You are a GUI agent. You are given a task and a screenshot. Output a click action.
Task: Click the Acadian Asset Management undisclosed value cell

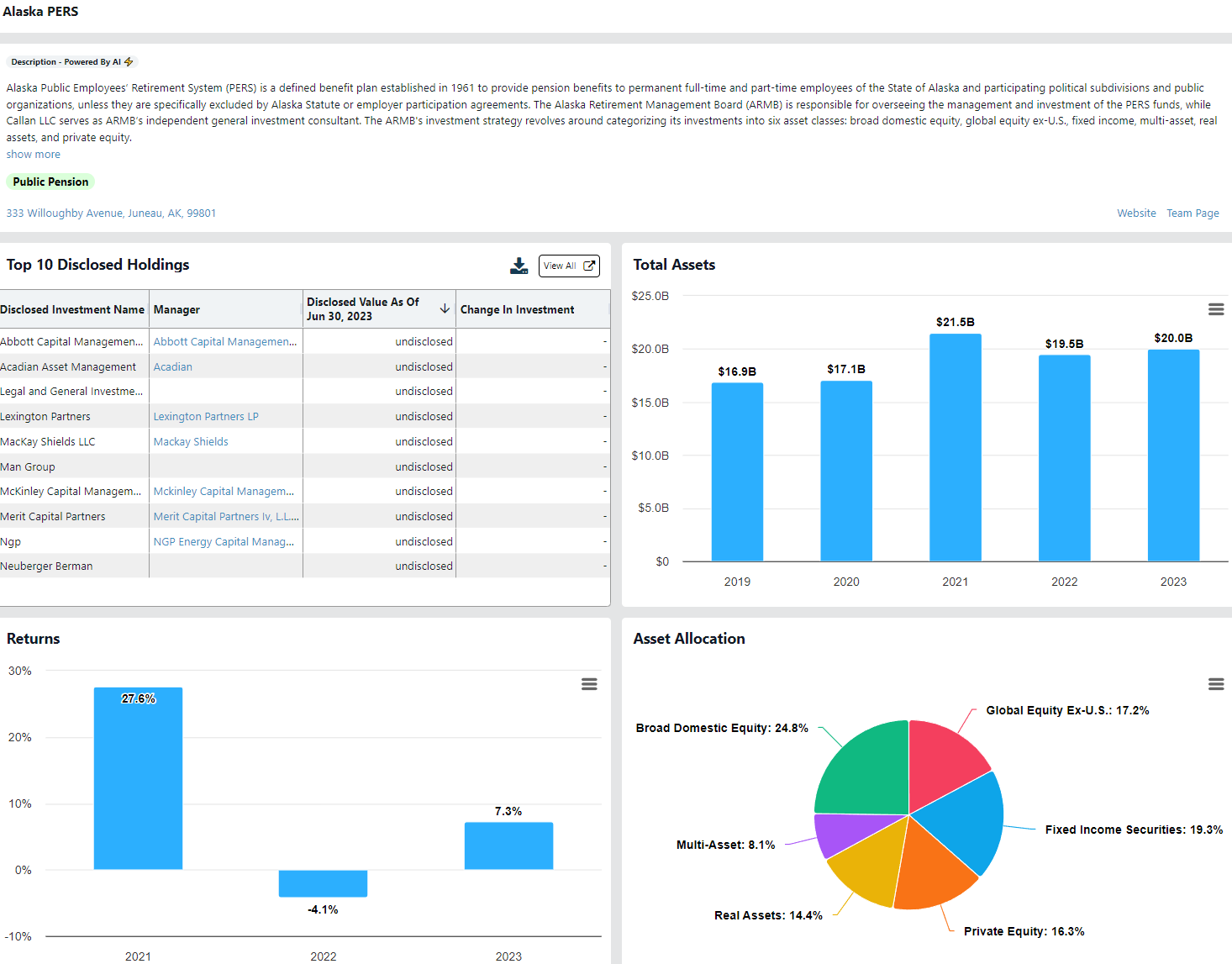[x=380, y=367]
